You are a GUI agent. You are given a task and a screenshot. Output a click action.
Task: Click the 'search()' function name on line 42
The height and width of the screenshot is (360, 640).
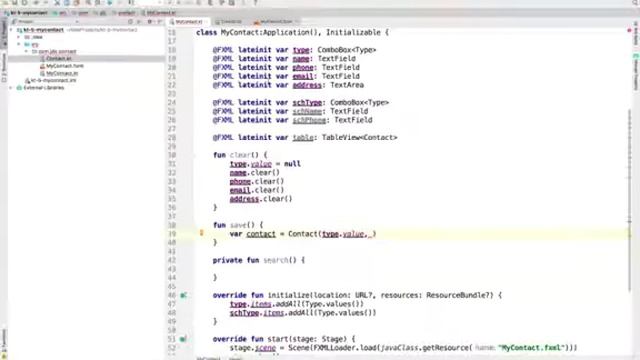280,260
